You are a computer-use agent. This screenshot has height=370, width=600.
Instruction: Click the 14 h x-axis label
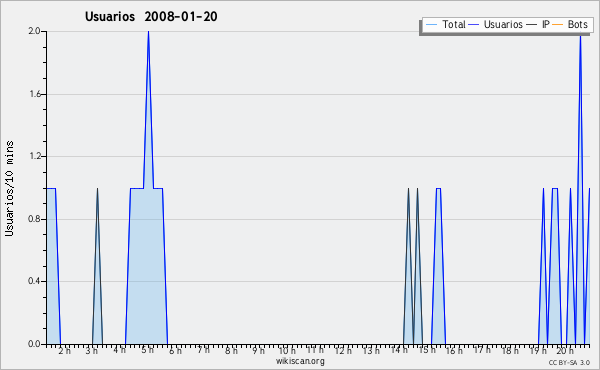coord(399,350)
